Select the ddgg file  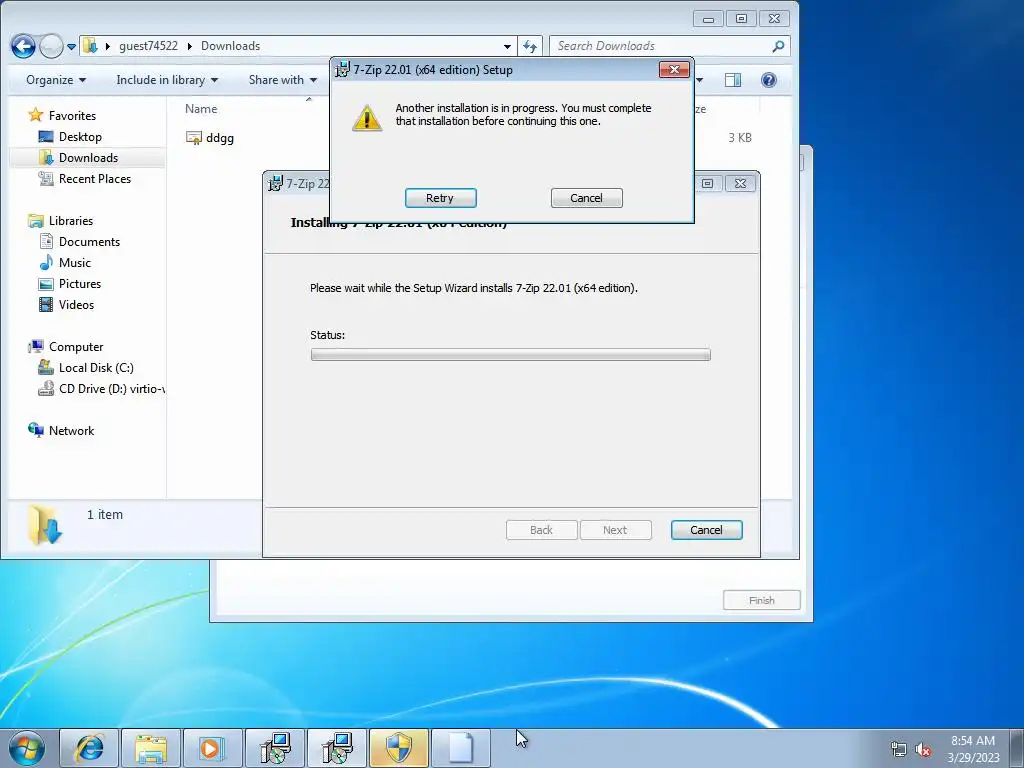click(219, 138)
